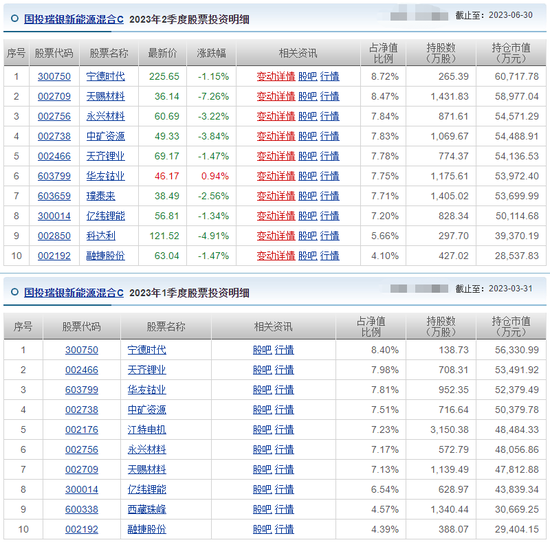The height and width of the screenshot is (547, 550).
Task: Open 中矿资源 name link in Q2 table
Action: click(x=106, y=136)
